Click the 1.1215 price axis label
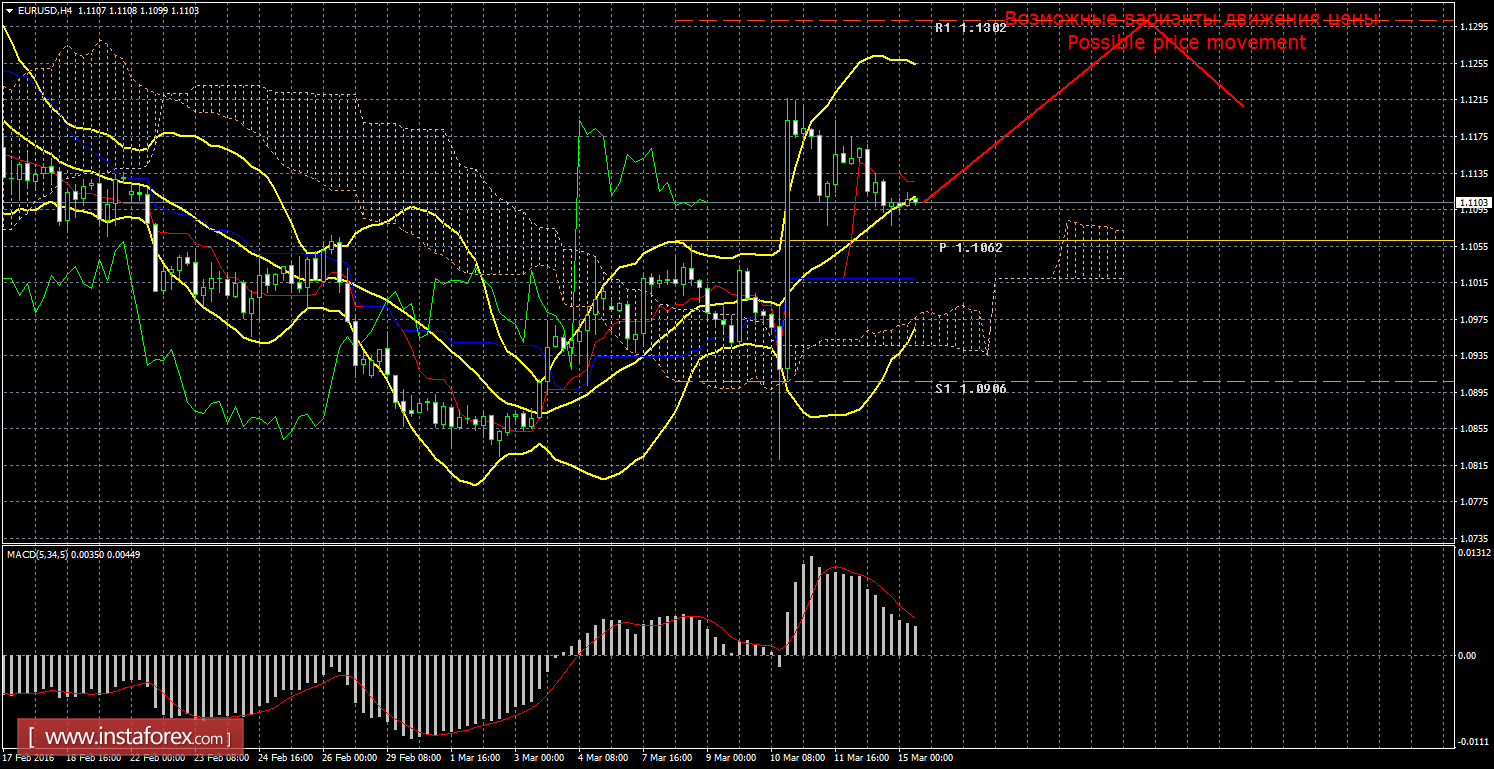This screenshot has height=769, width=1494. (x=1473, y=101)
